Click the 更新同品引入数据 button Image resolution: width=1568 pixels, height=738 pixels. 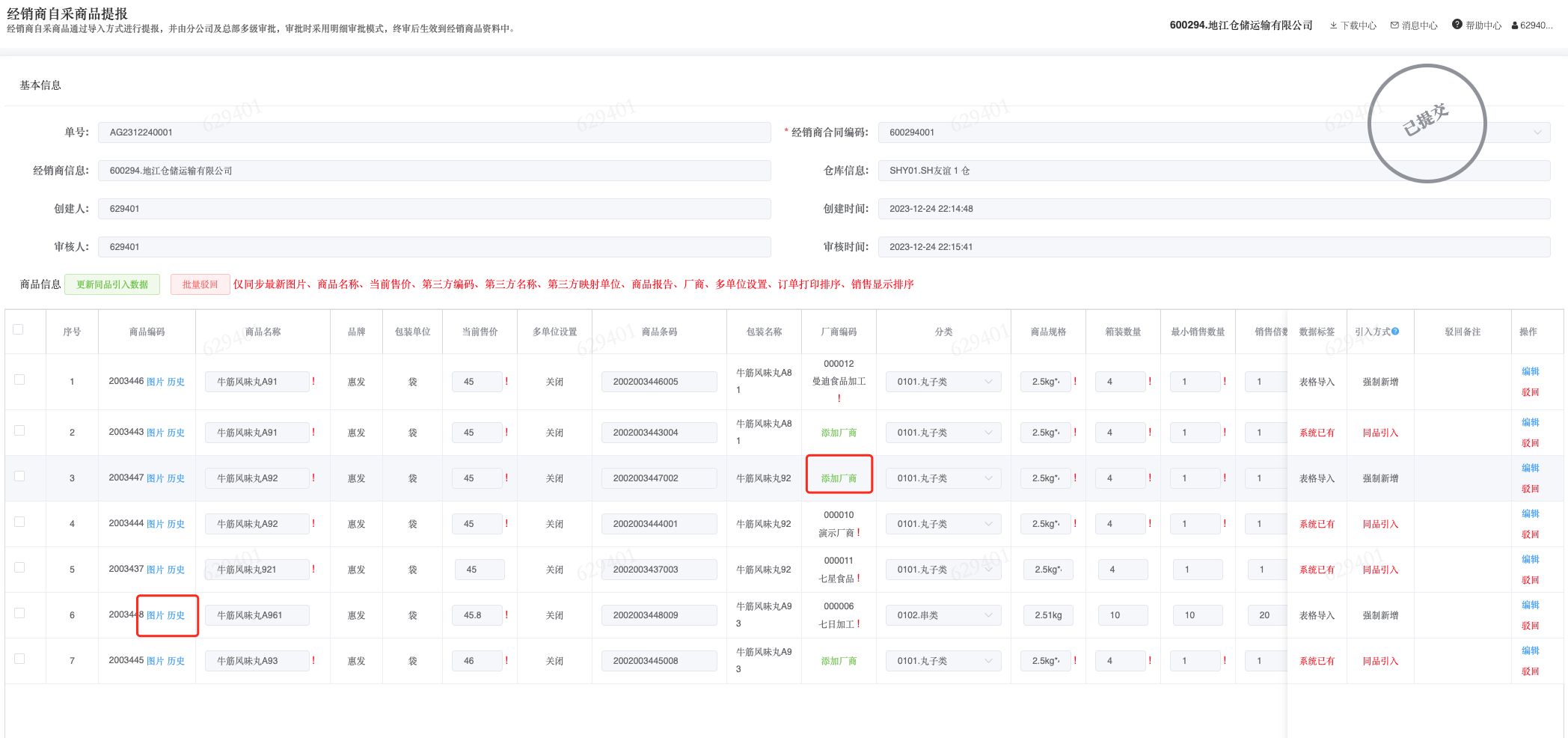point(112,284)
